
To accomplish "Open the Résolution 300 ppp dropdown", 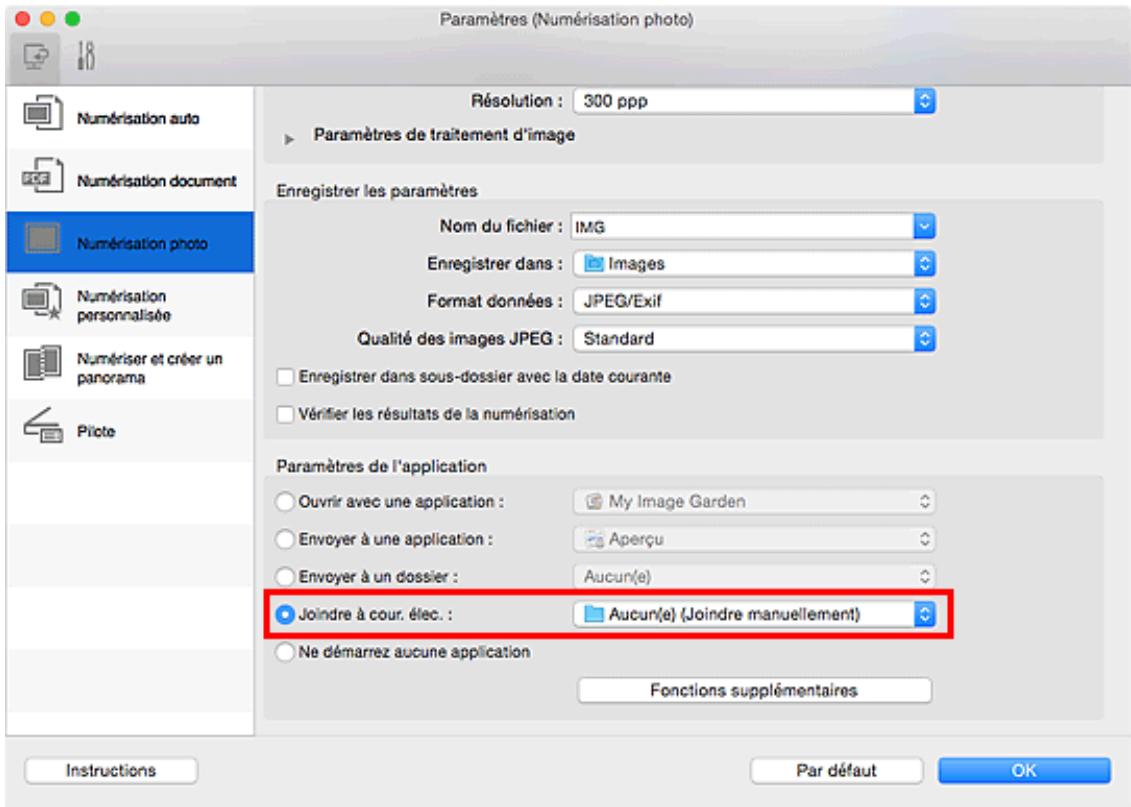I will (x=754, y=101).
